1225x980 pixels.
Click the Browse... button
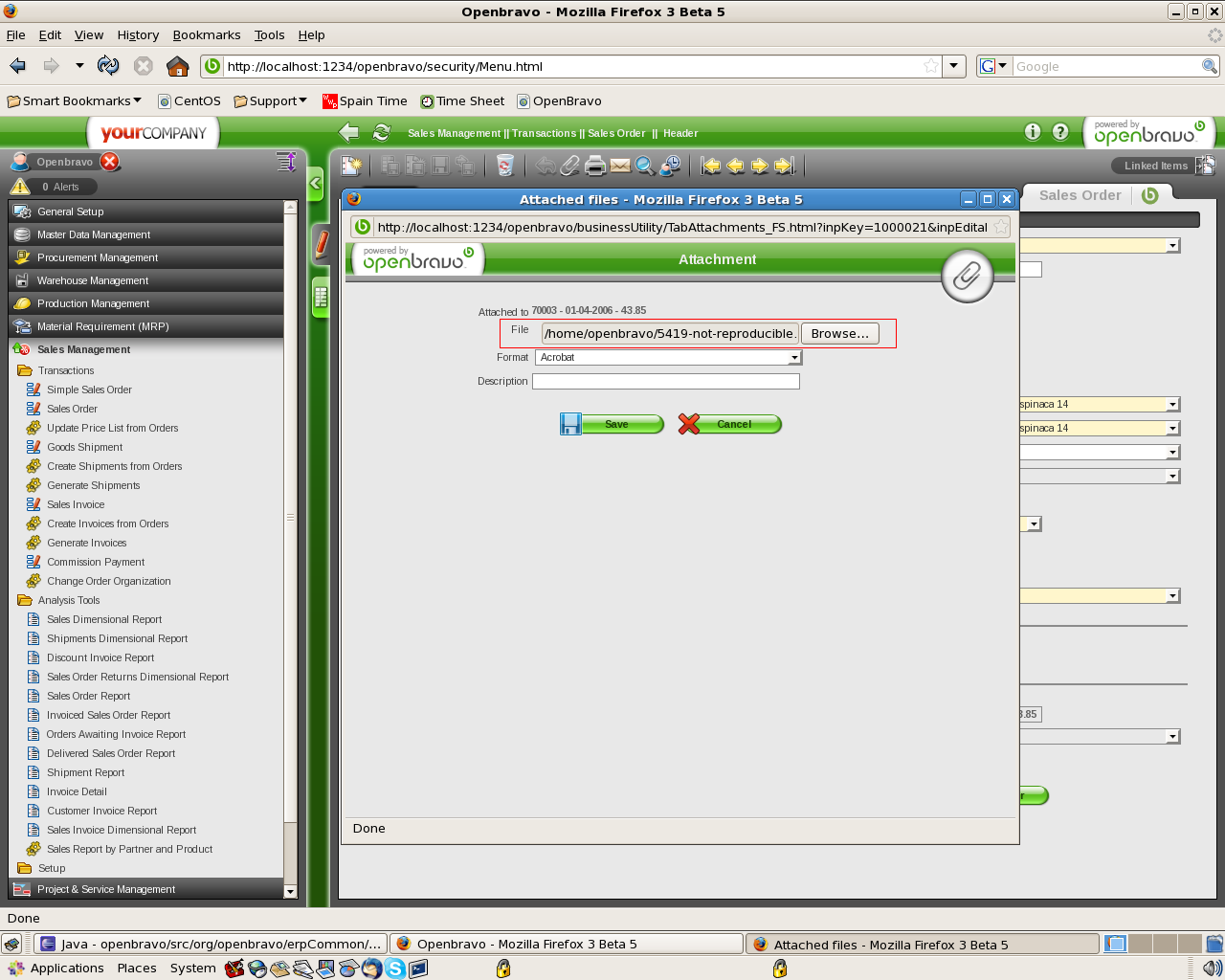839,333
